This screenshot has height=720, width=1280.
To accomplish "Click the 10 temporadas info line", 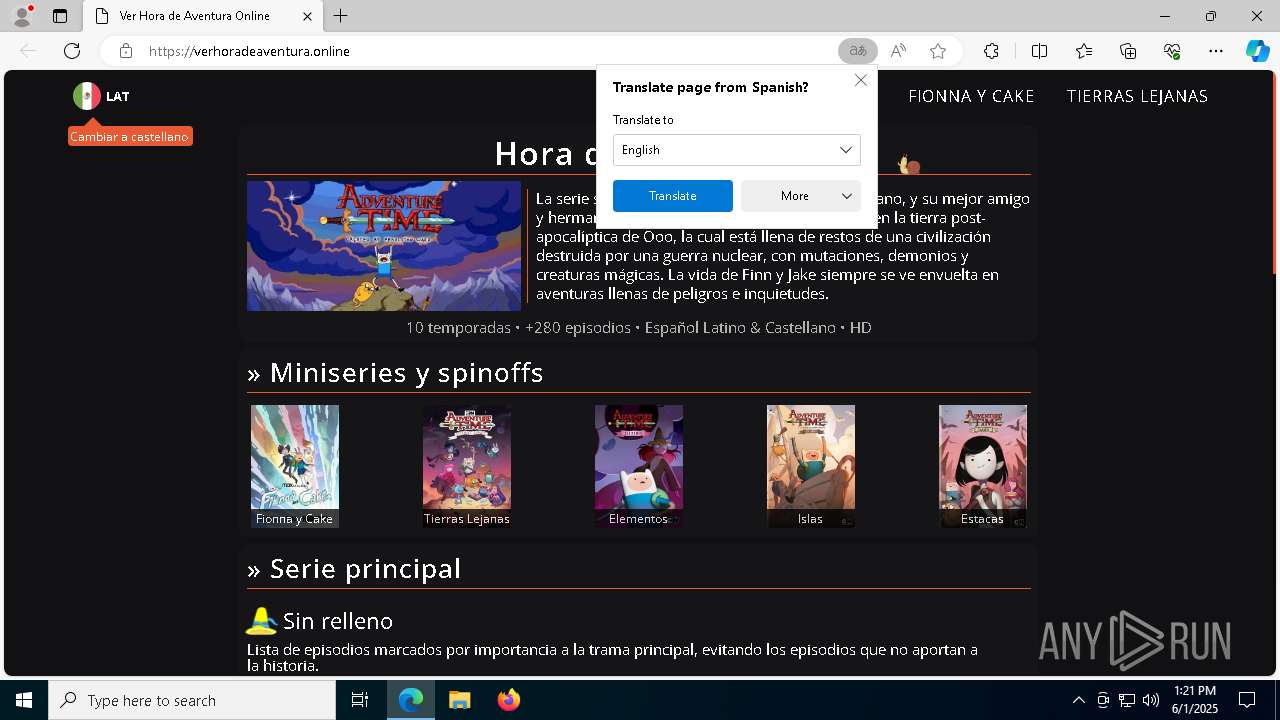I will tap(639, 327).
